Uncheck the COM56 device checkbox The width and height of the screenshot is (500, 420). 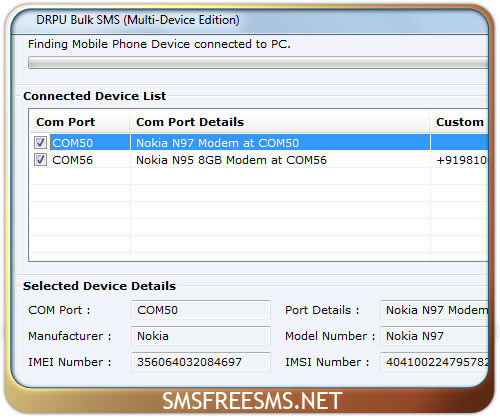pyautogui.click(x=40, y=160)
